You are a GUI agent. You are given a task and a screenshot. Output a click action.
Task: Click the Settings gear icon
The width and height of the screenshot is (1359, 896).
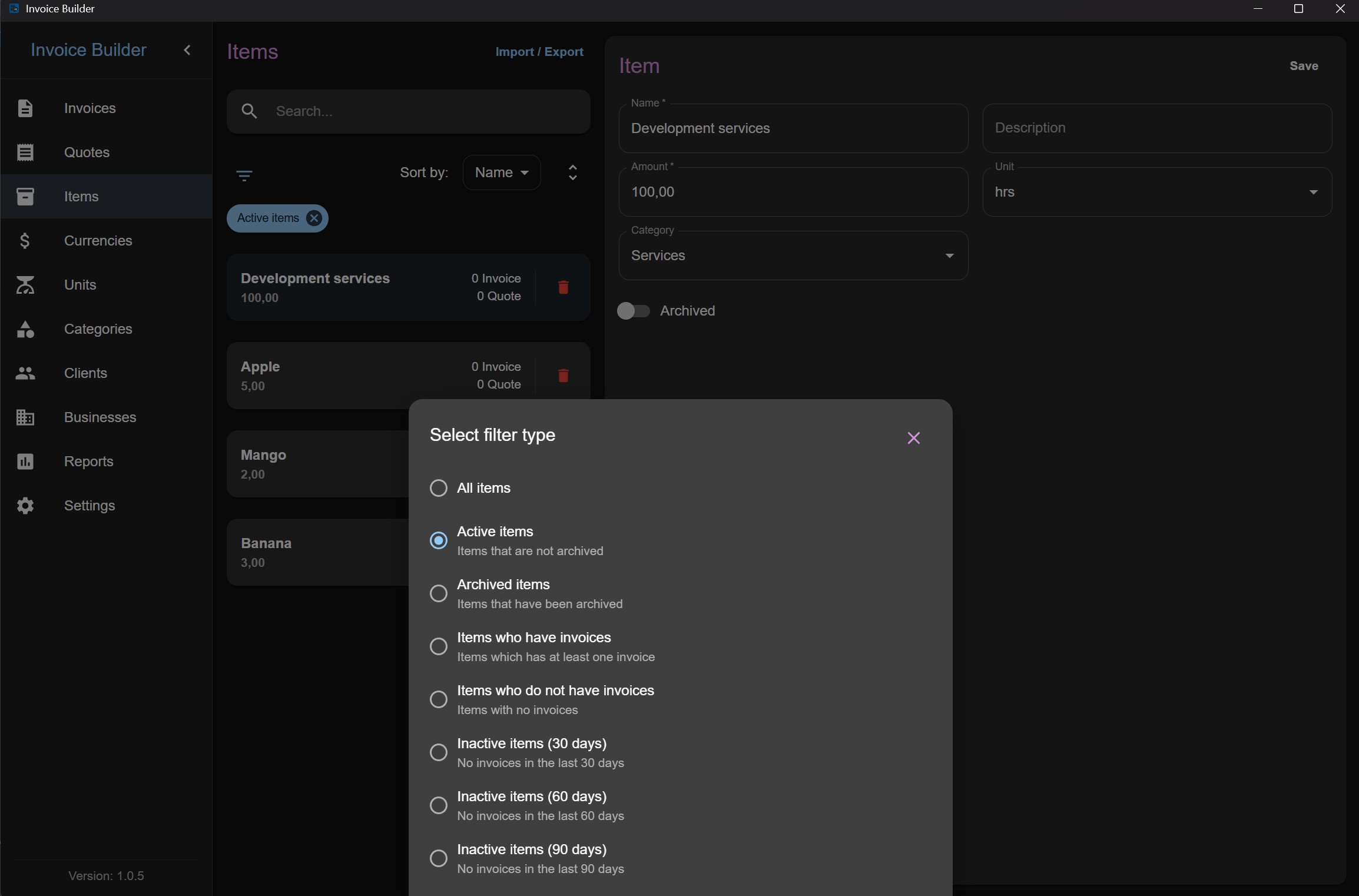pyautogui.click(x=25, y=506)
